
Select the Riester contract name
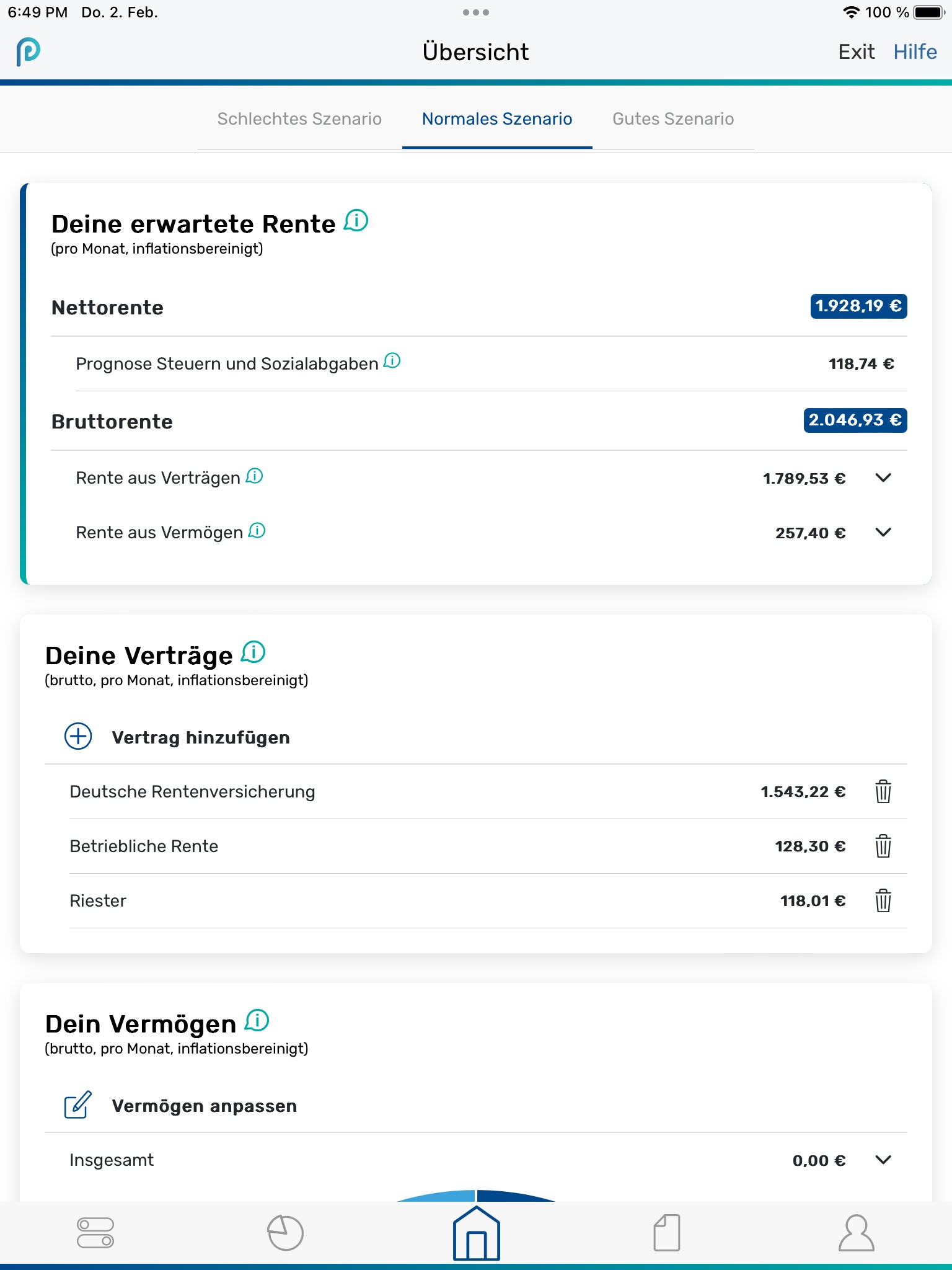[98, 900]
